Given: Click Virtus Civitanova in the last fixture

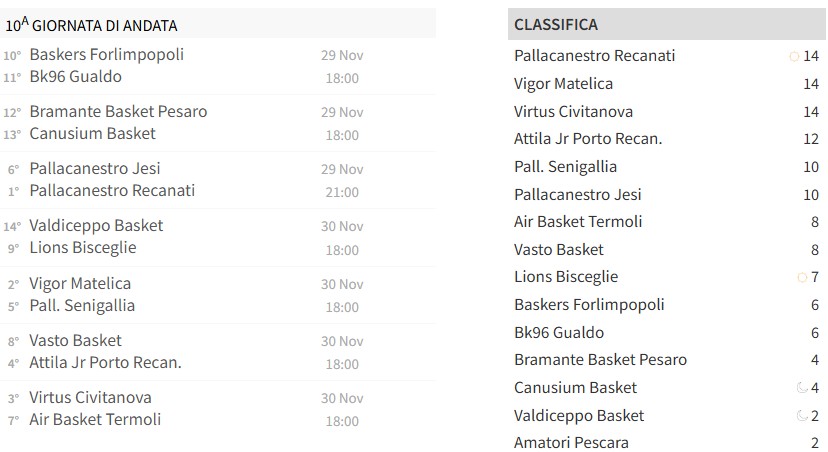Looking at the screenshot, I should pyautogui.click(x=90, y=397).
